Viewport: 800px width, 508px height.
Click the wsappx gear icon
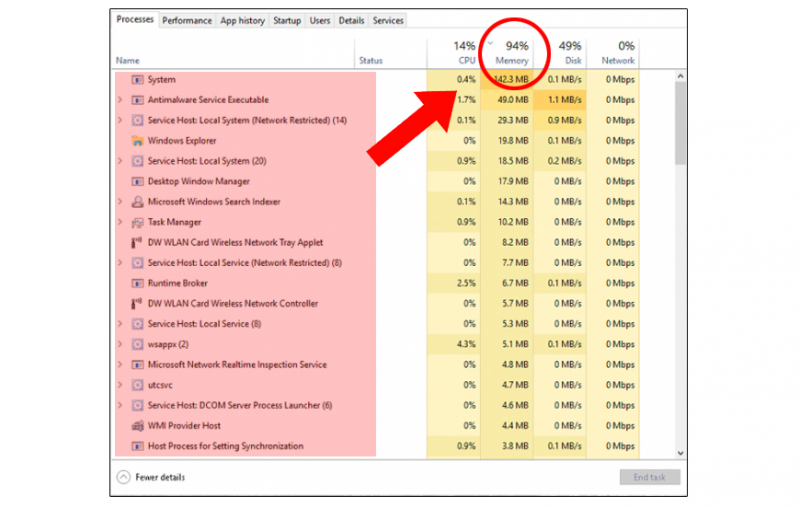pos(137,344)
